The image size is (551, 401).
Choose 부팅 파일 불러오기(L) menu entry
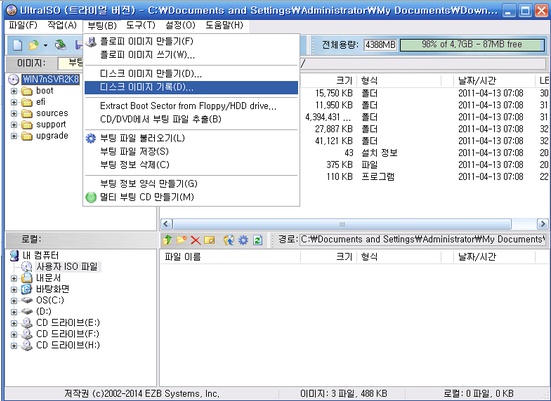pyautogui.click(x=192, y=138)
